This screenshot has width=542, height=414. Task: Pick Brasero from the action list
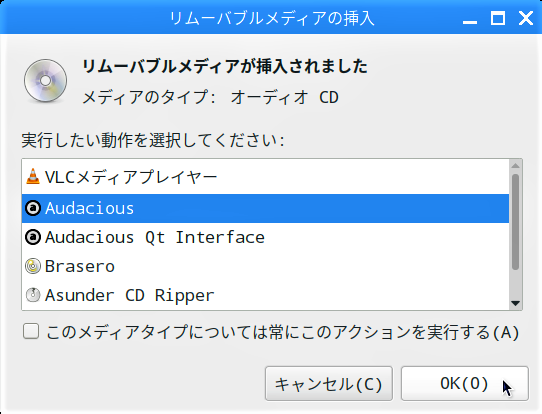pyautogui.click(x=265, y=266)
